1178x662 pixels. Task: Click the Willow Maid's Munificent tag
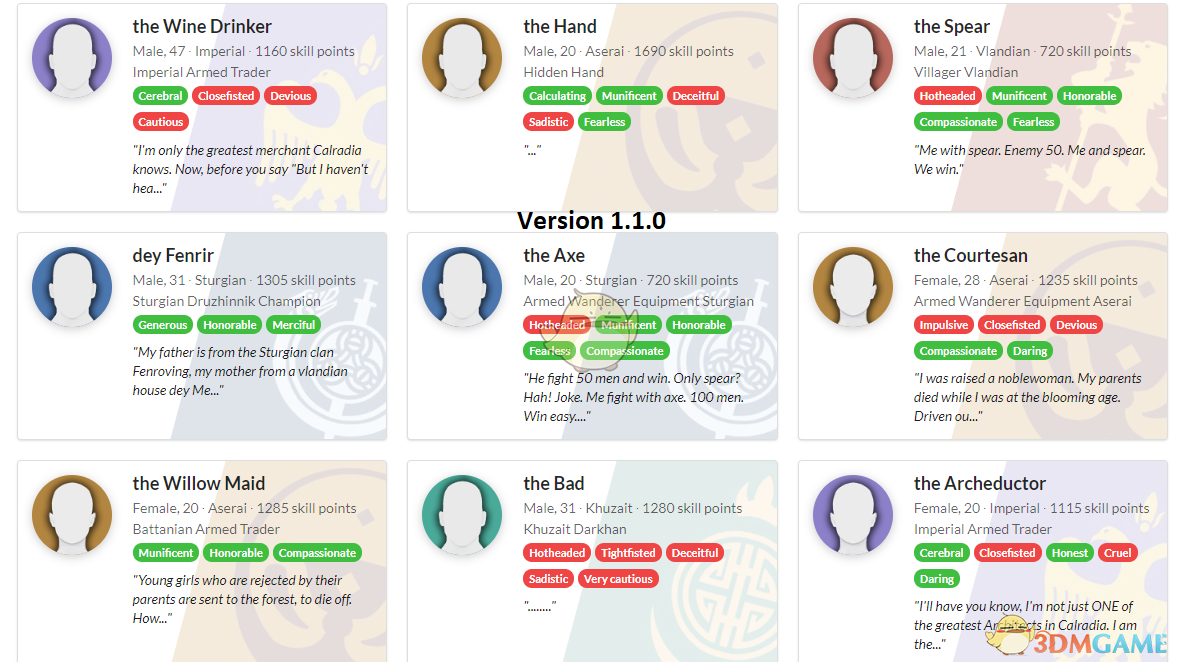[165, 553]
